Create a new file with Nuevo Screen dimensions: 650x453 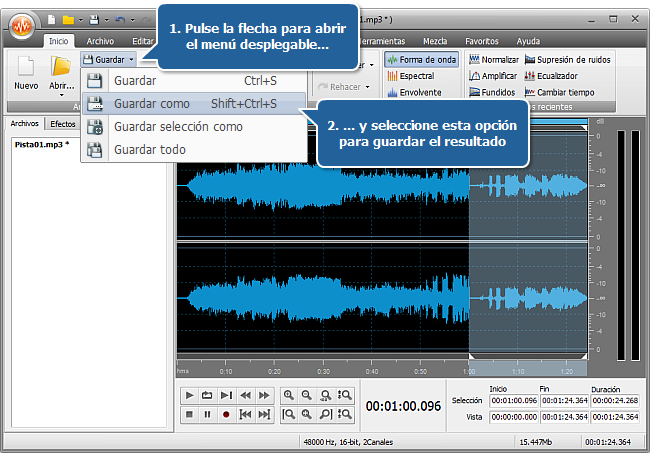pos(26,73)
